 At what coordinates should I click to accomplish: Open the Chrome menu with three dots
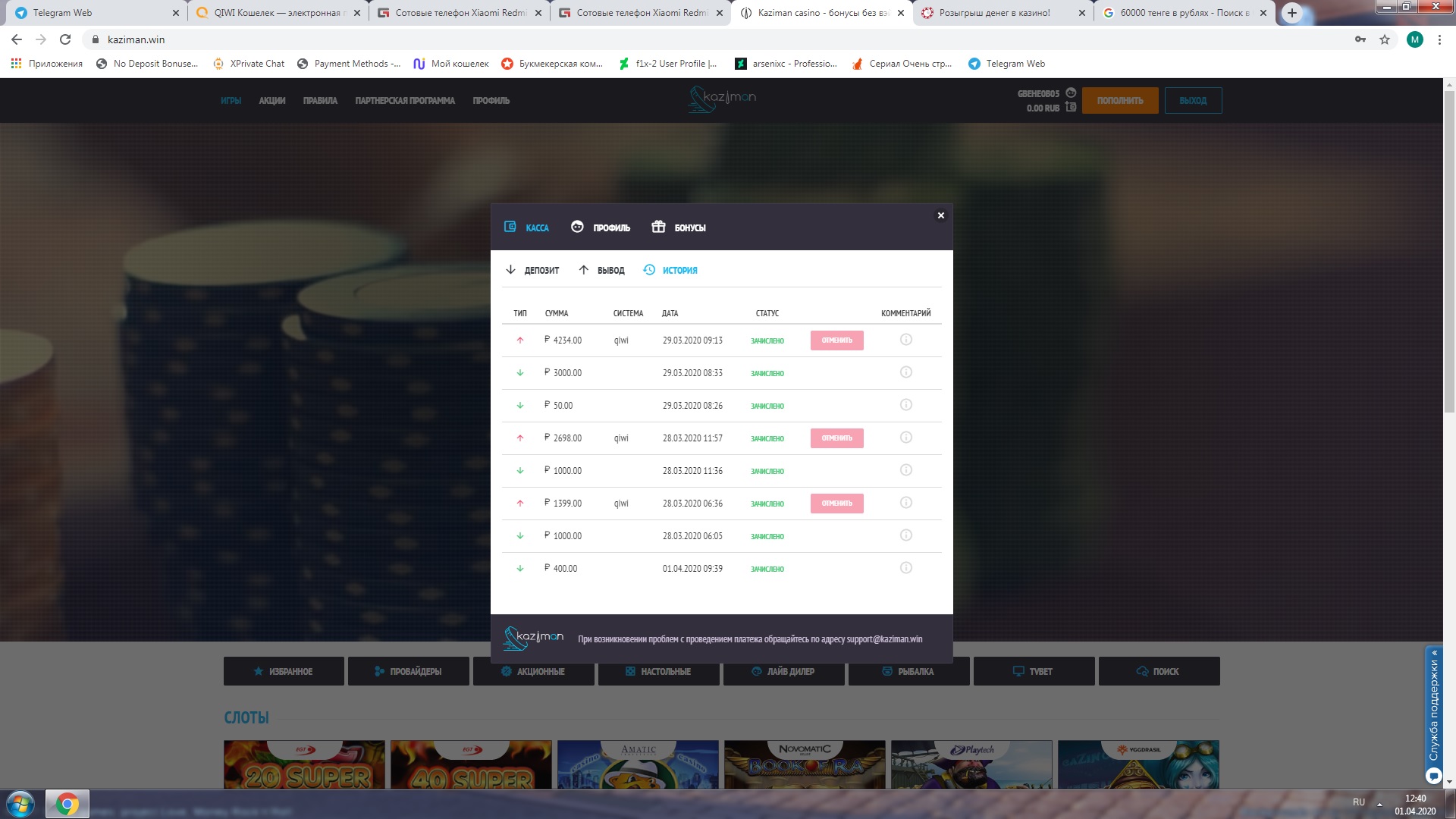[x=1439, y=39]
